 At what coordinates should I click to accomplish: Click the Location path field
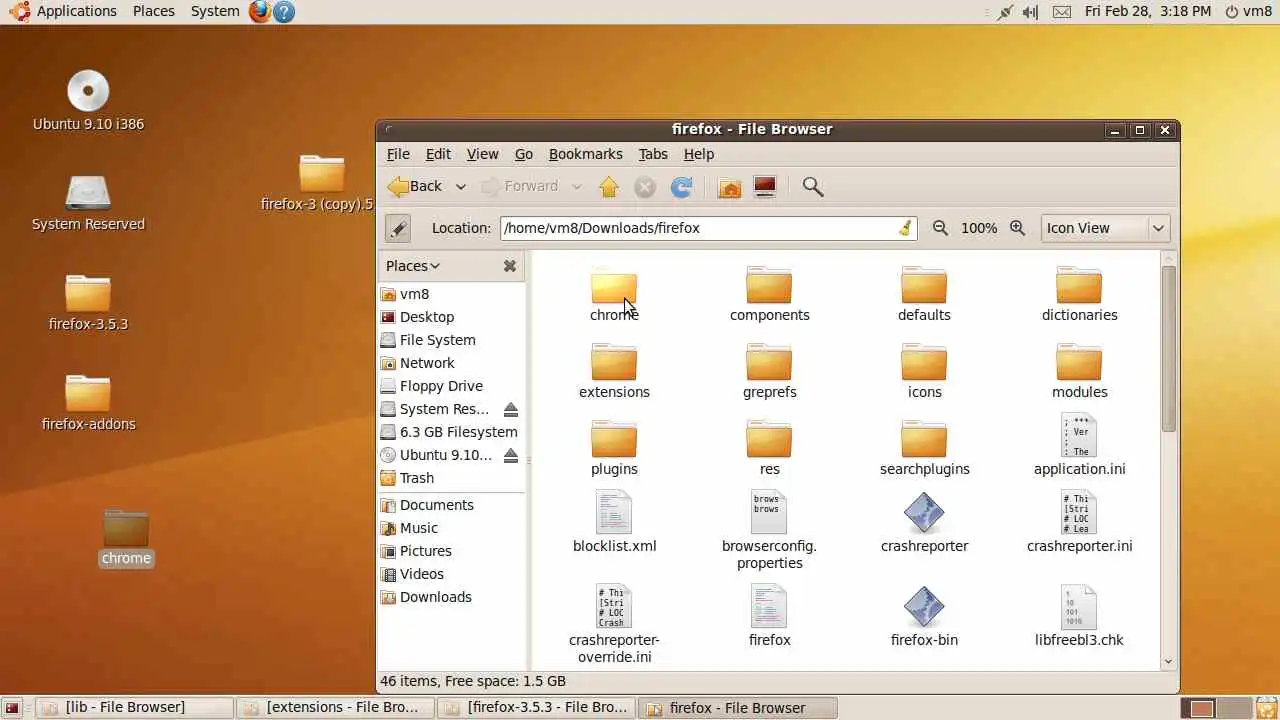pos(709,228)
